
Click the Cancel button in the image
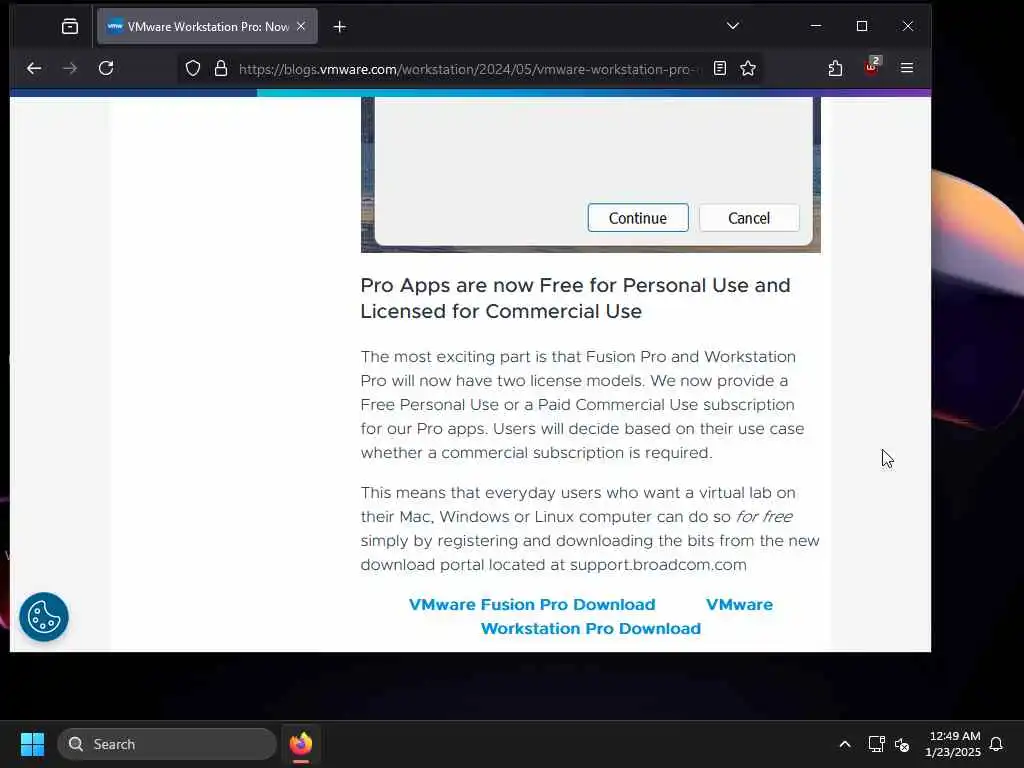[749, 218]
